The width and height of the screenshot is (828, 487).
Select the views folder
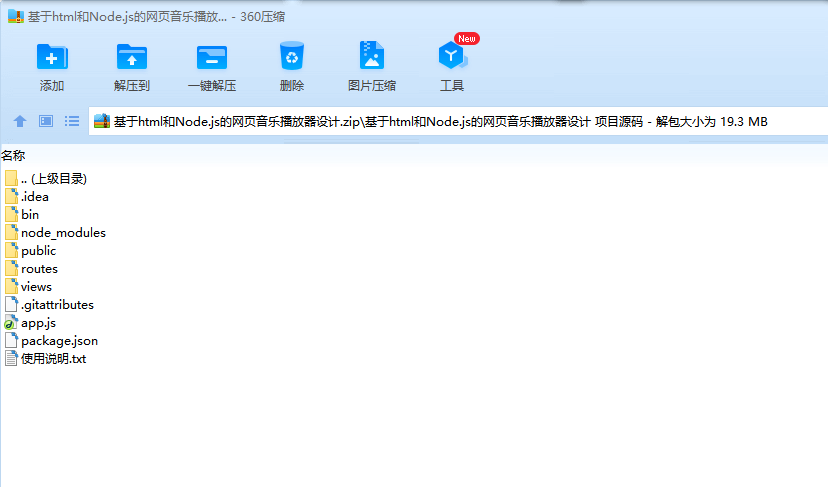[x=29, y=286]
